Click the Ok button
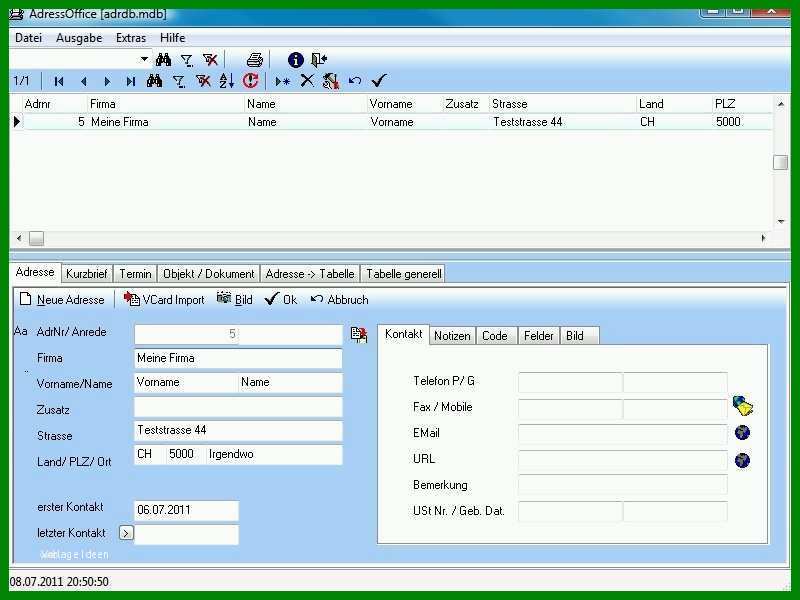The image size is (800, 600). pos(281,299)
